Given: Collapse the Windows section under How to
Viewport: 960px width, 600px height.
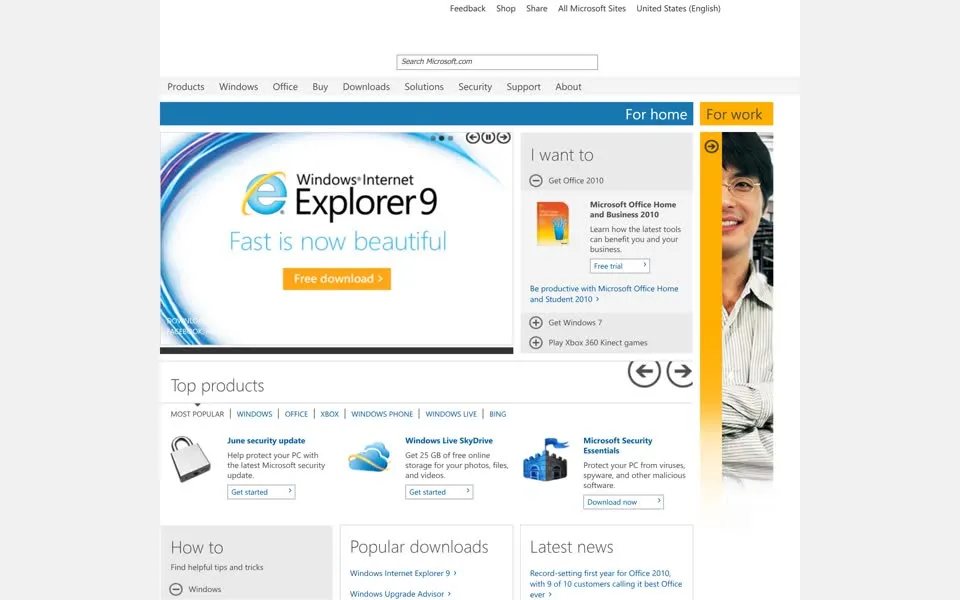Looking at the screenshot, I should pos(176,589).
